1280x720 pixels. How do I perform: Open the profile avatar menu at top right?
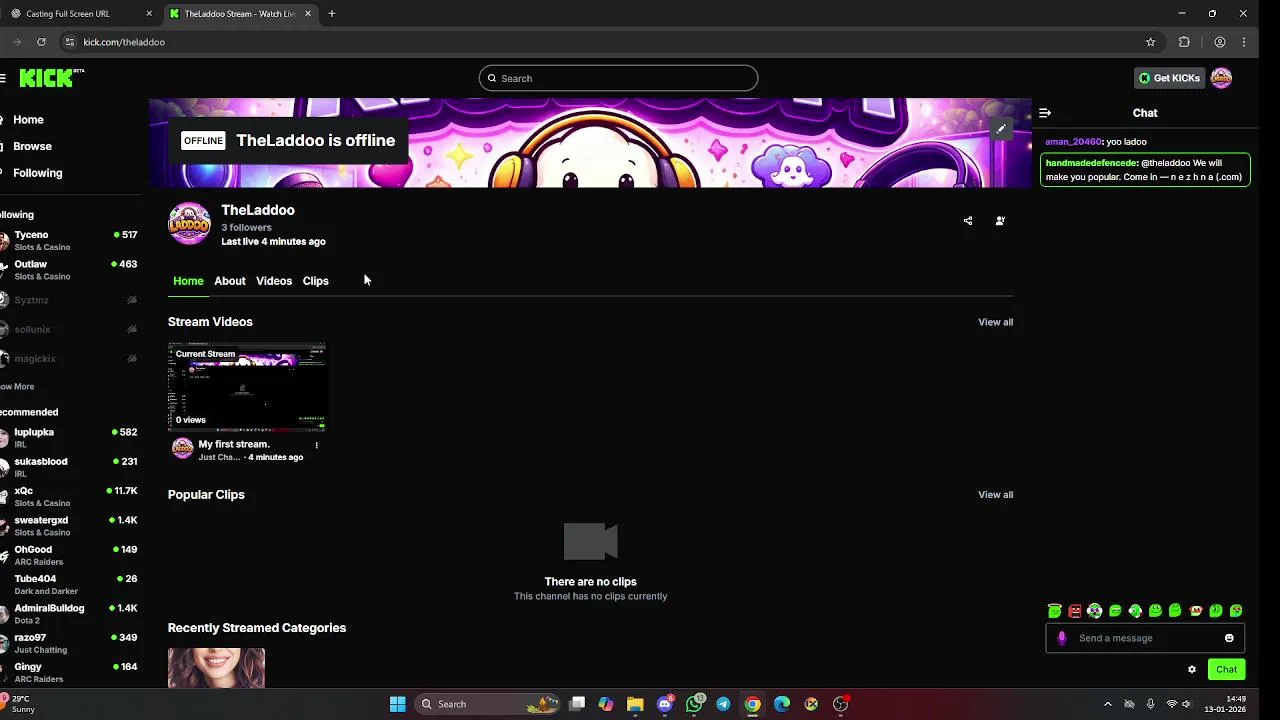pyautogui.click(x=1221, y=78)
